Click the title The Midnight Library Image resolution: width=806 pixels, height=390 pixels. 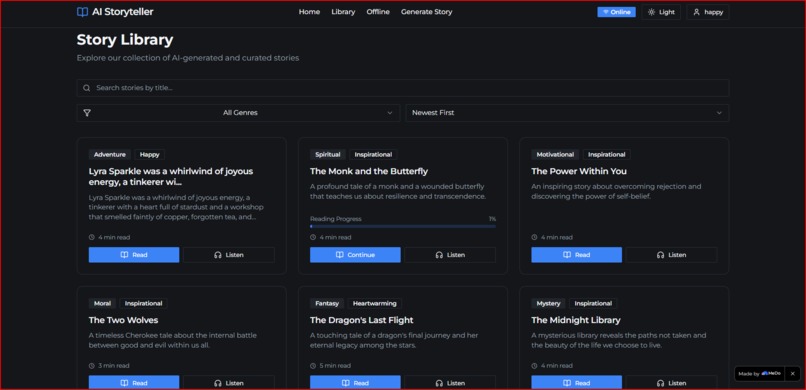576,320
